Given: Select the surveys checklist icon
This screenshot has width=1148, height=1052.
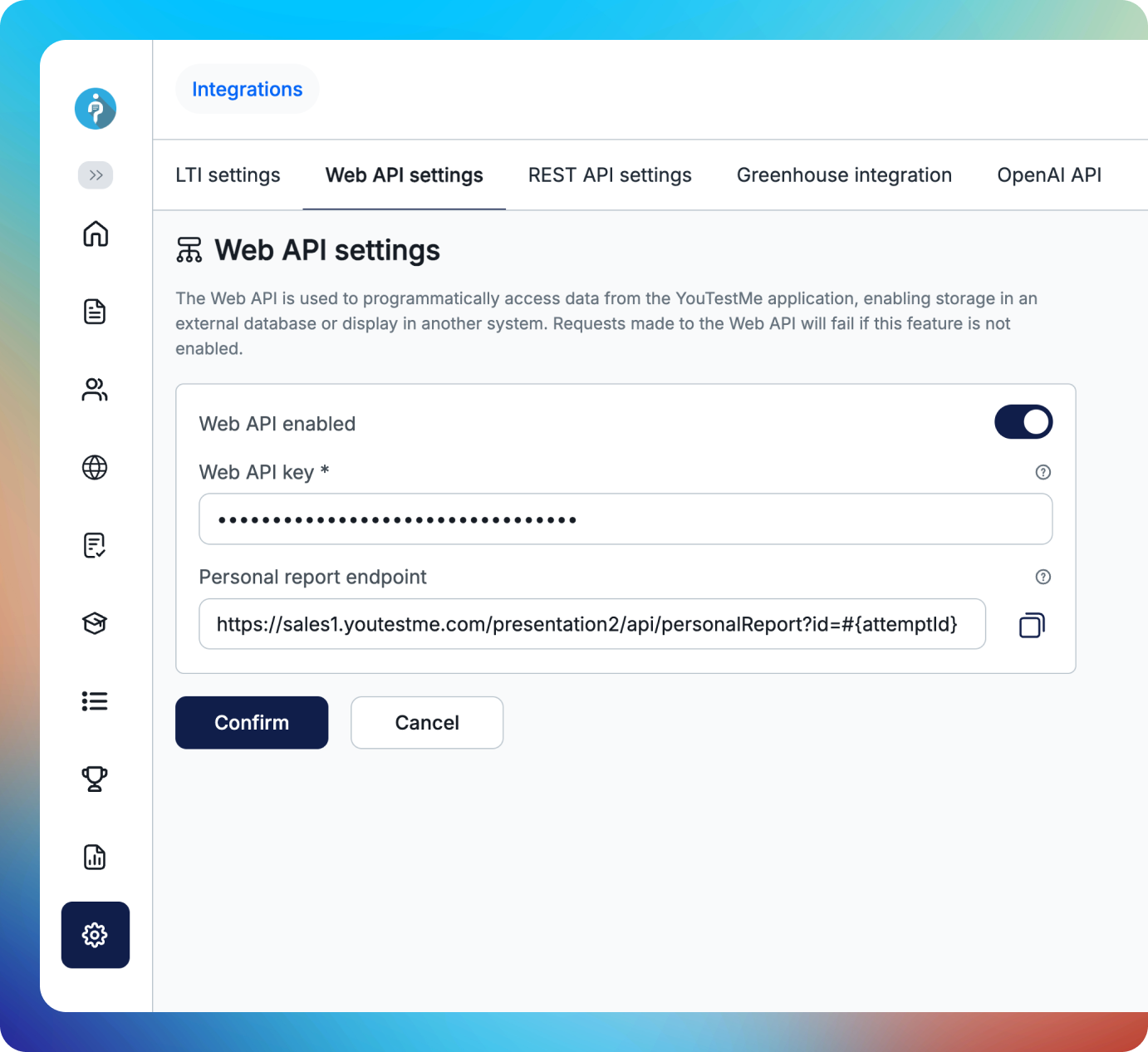Looking at the screenshot, I should (95, 545).
